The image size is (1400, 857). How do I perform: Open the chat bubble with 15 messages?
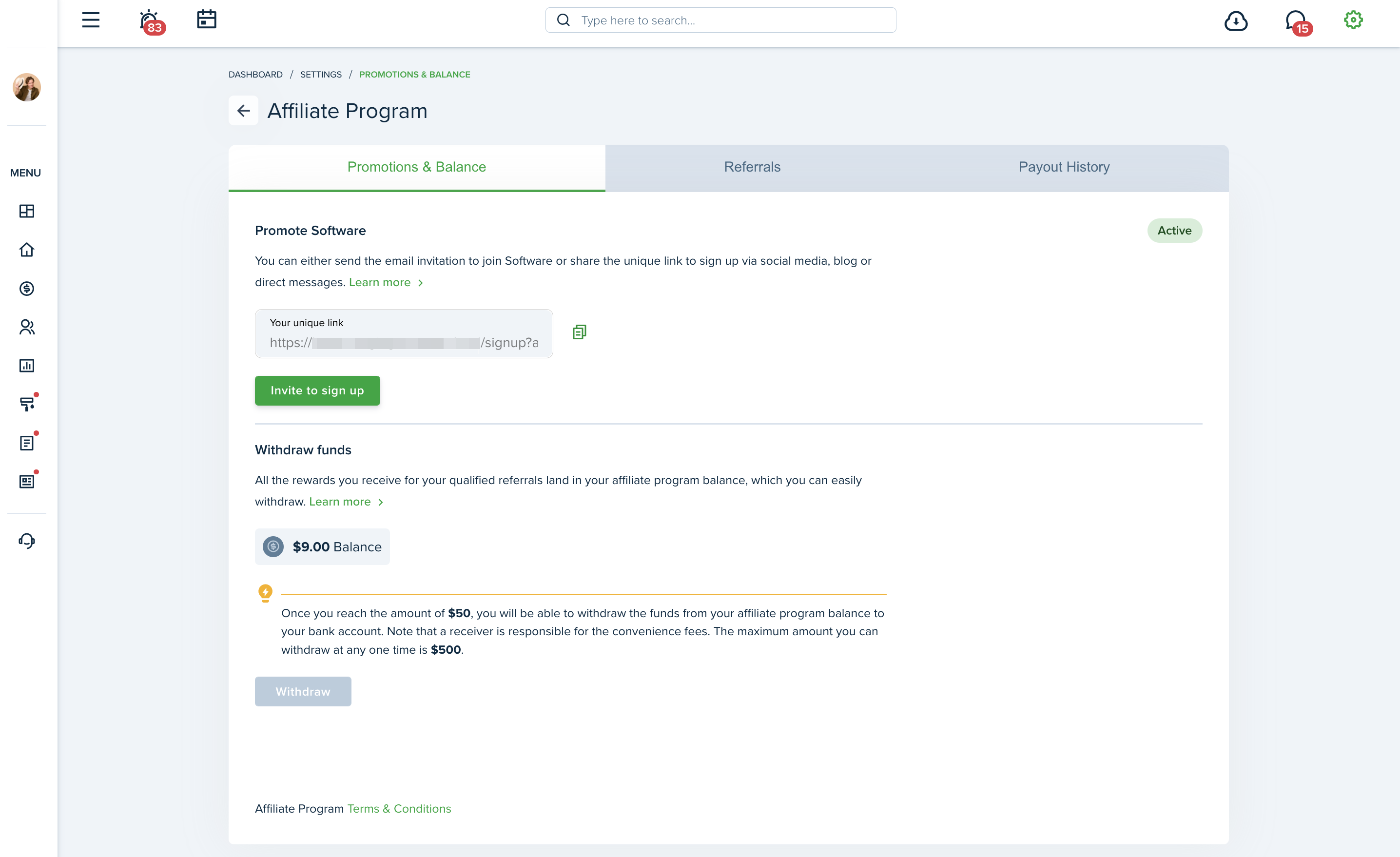[1295, 19]
